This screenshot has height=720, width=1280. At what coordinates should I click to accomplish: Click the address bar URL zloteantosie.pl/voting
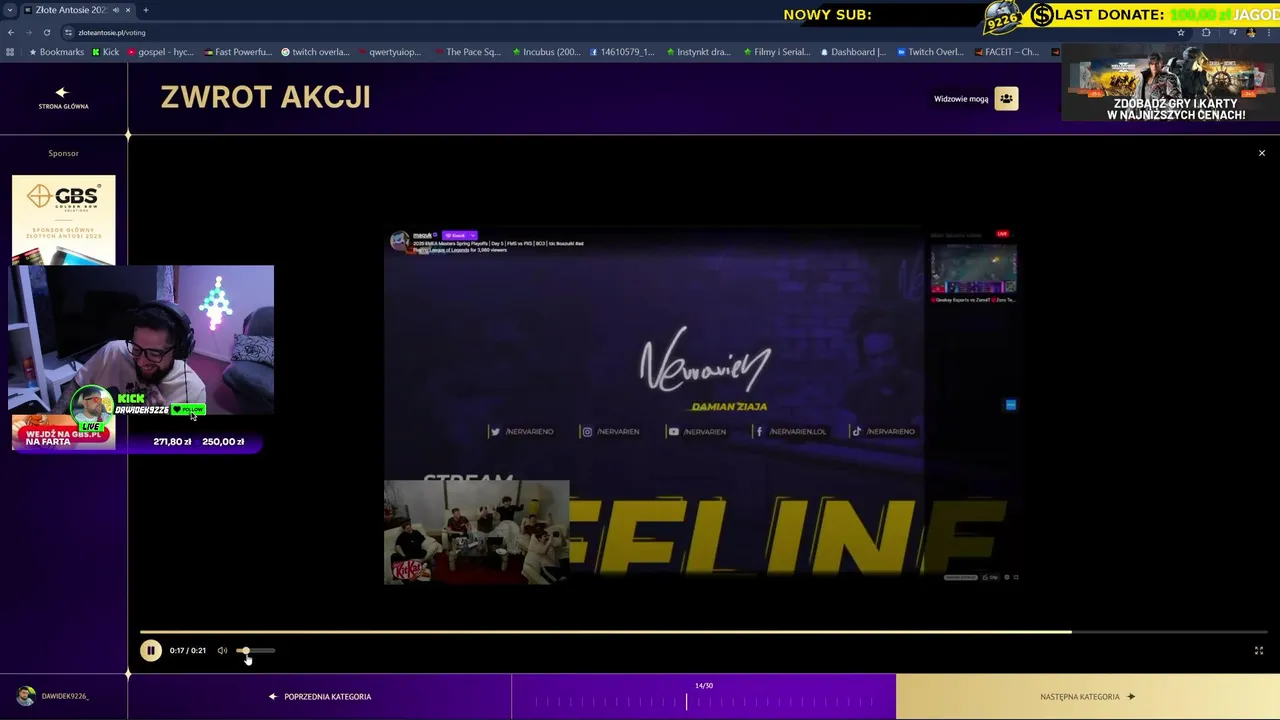point(112,32)
